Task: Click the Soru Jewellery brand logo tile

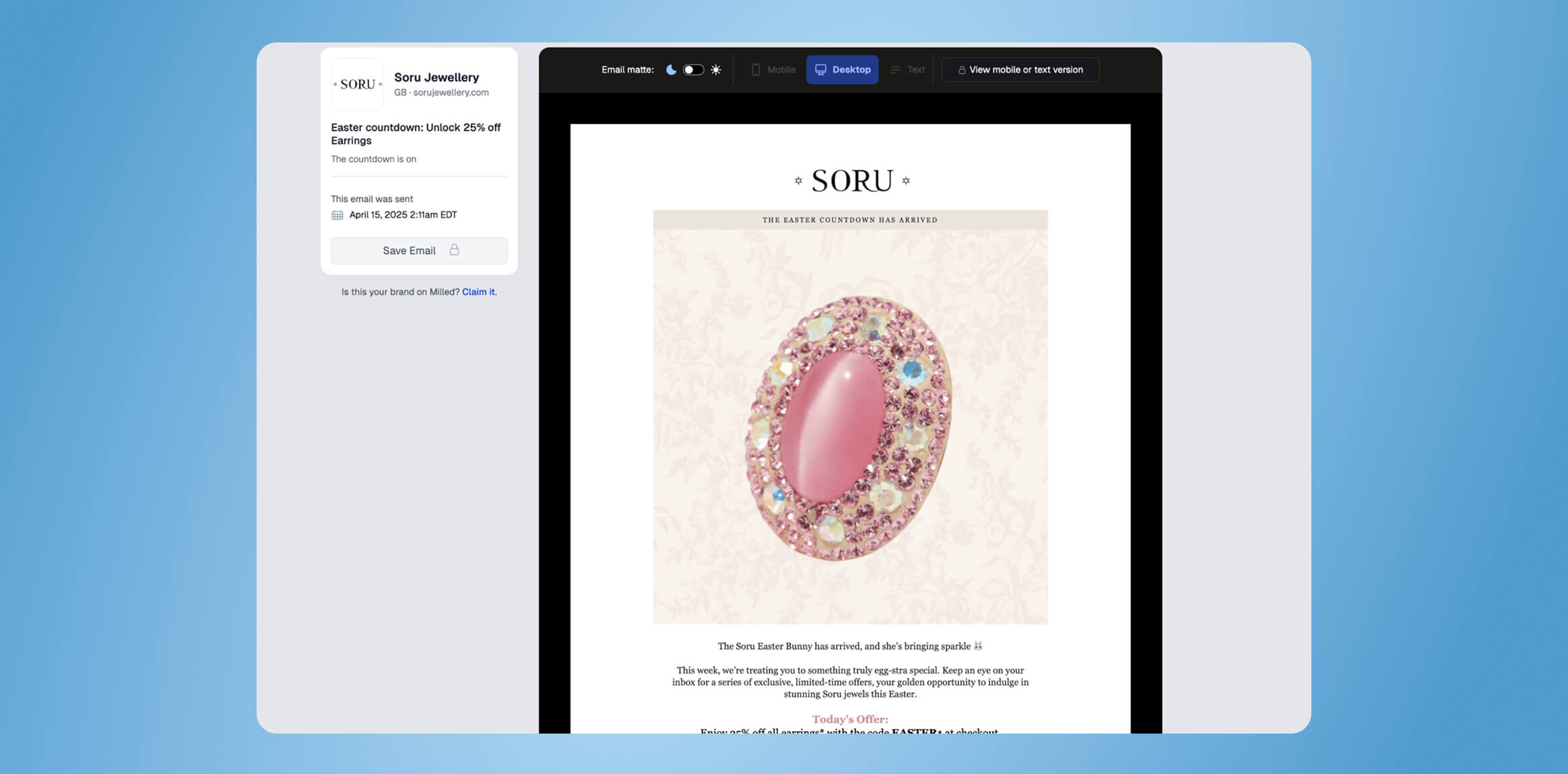Action: (357, 84)
